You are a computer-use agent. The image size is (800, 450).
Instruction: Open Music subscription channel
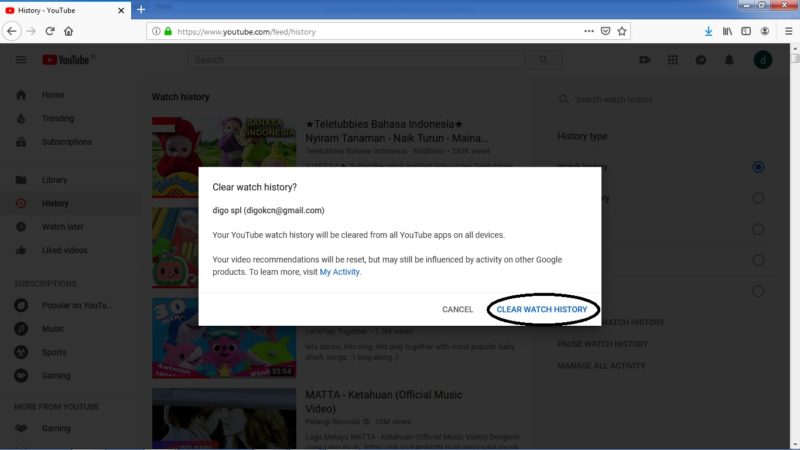tap(70, 329)
